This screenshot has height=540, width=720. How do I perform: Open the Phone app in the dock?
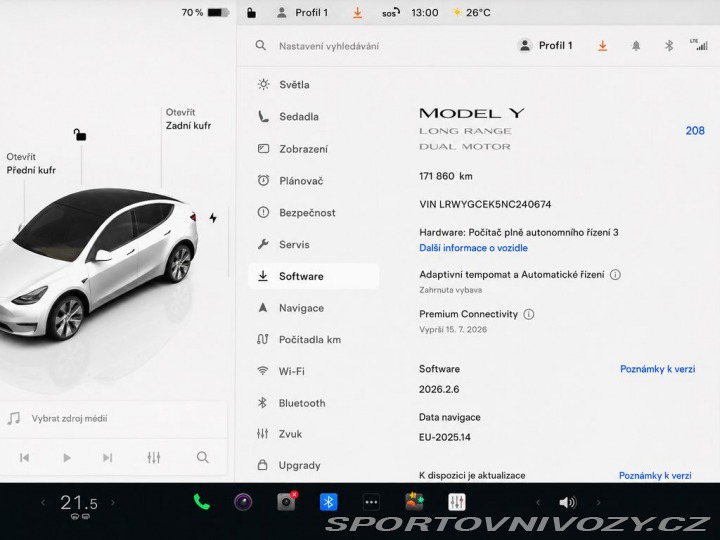[201, 502]
